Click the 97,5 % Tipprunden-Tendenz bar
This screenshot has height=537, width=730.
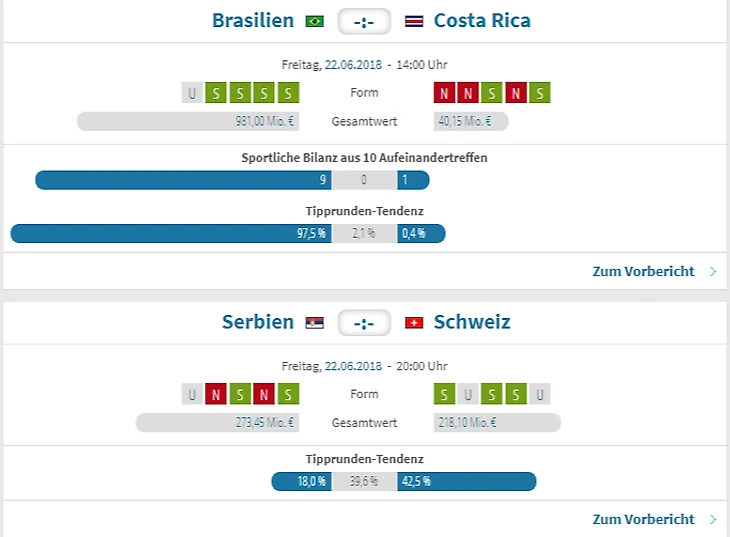click(x=170, y=233)
